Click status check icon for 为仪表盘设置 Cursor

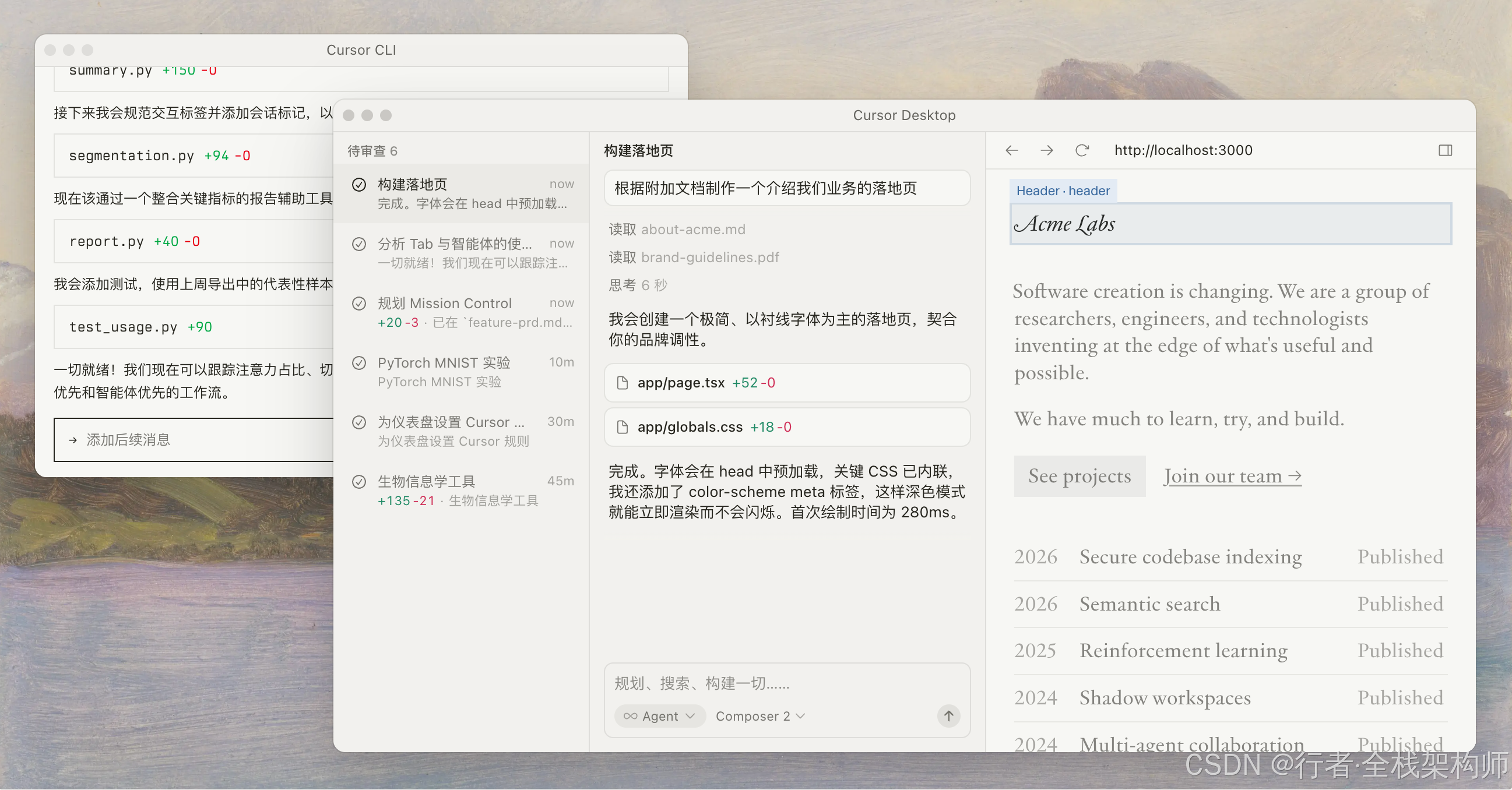tap(359, 422)
